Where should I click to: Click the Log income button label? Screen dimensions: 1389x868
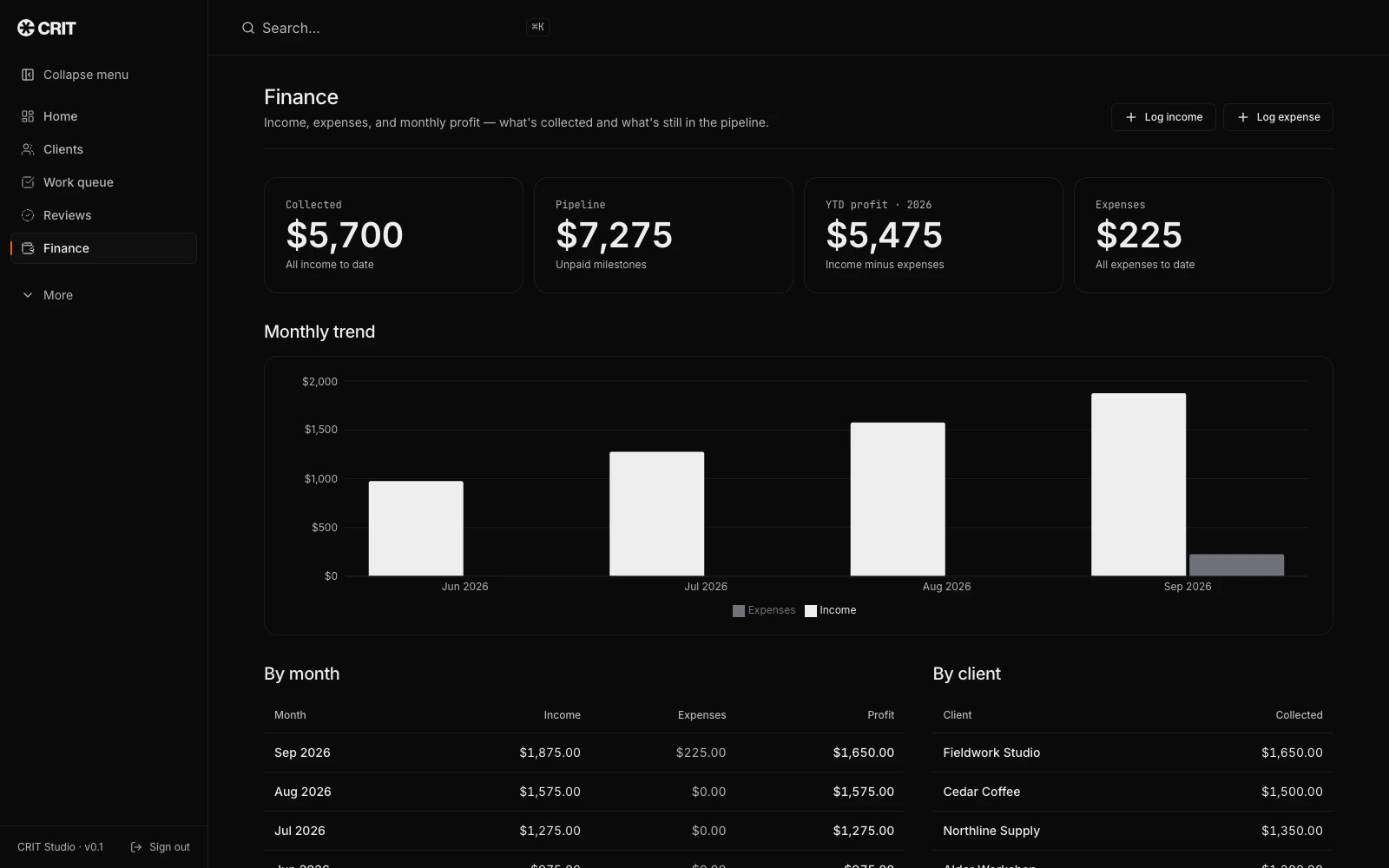point(1173,117)
